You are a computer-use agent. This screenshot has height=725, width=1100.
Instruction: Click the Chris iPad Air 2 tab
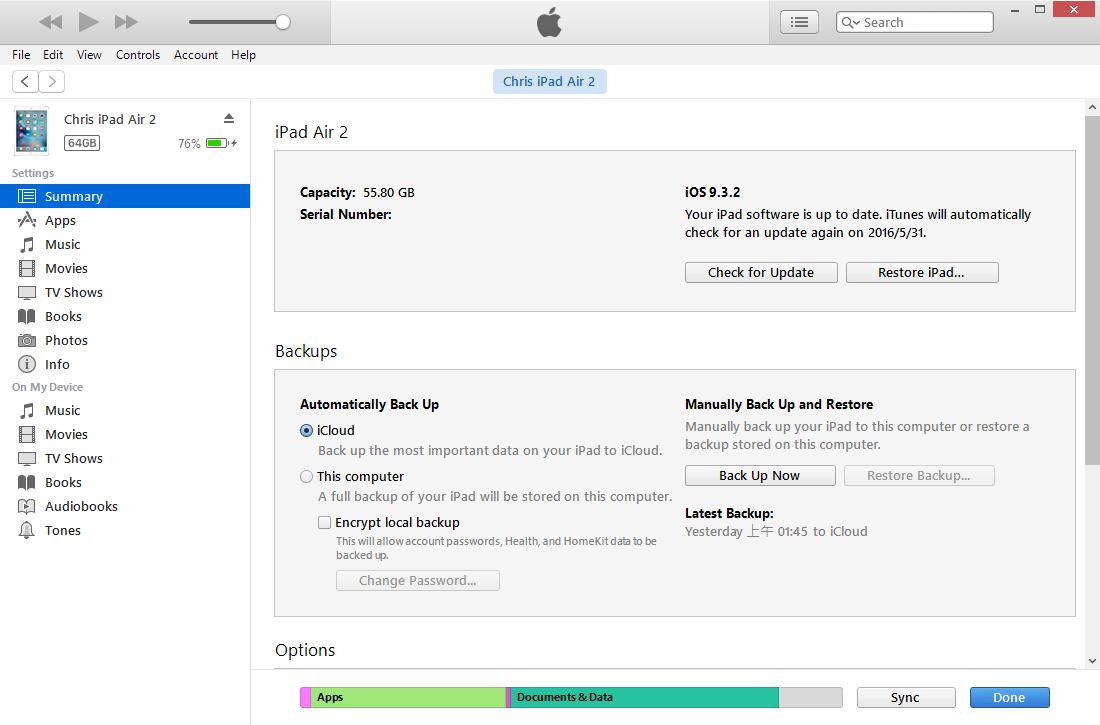pyautogui.click(x=549, y=81)
